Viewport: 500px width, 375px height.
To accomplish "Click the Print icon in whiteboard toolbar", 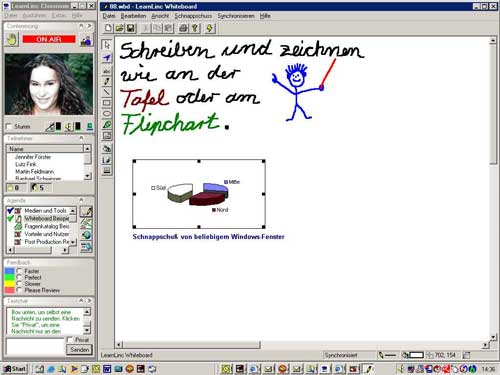I will point(183,28).
